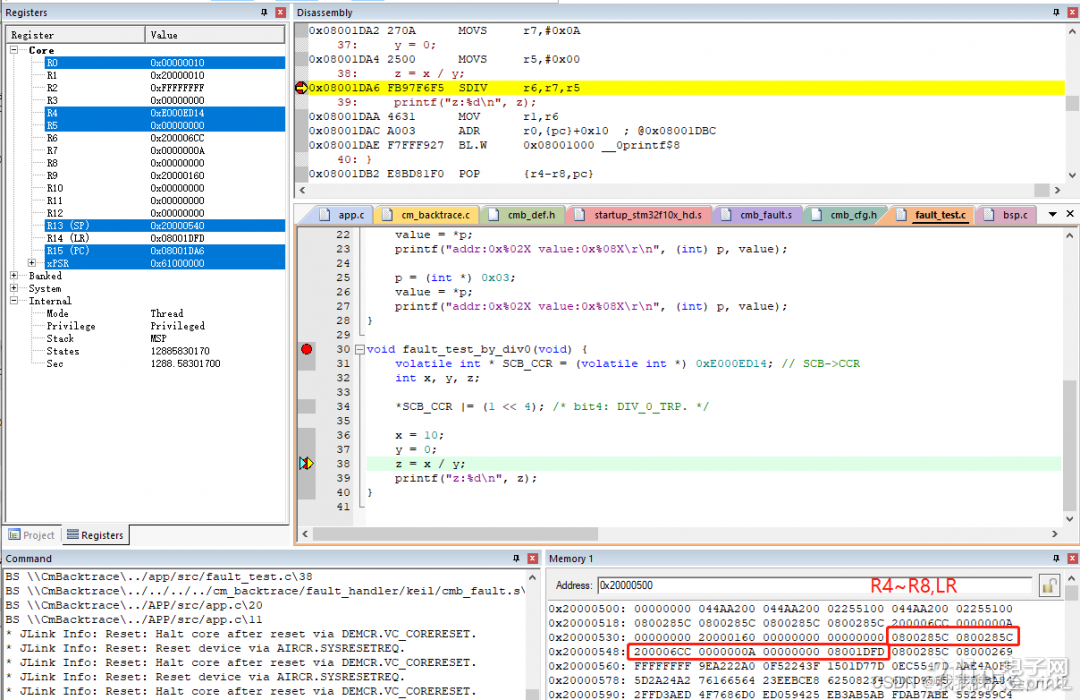The height and width of the screenshot is (700, 1080).
Task: Click the source editor horizontal scrollbar thumb
Action: click(x=455, y=534)
